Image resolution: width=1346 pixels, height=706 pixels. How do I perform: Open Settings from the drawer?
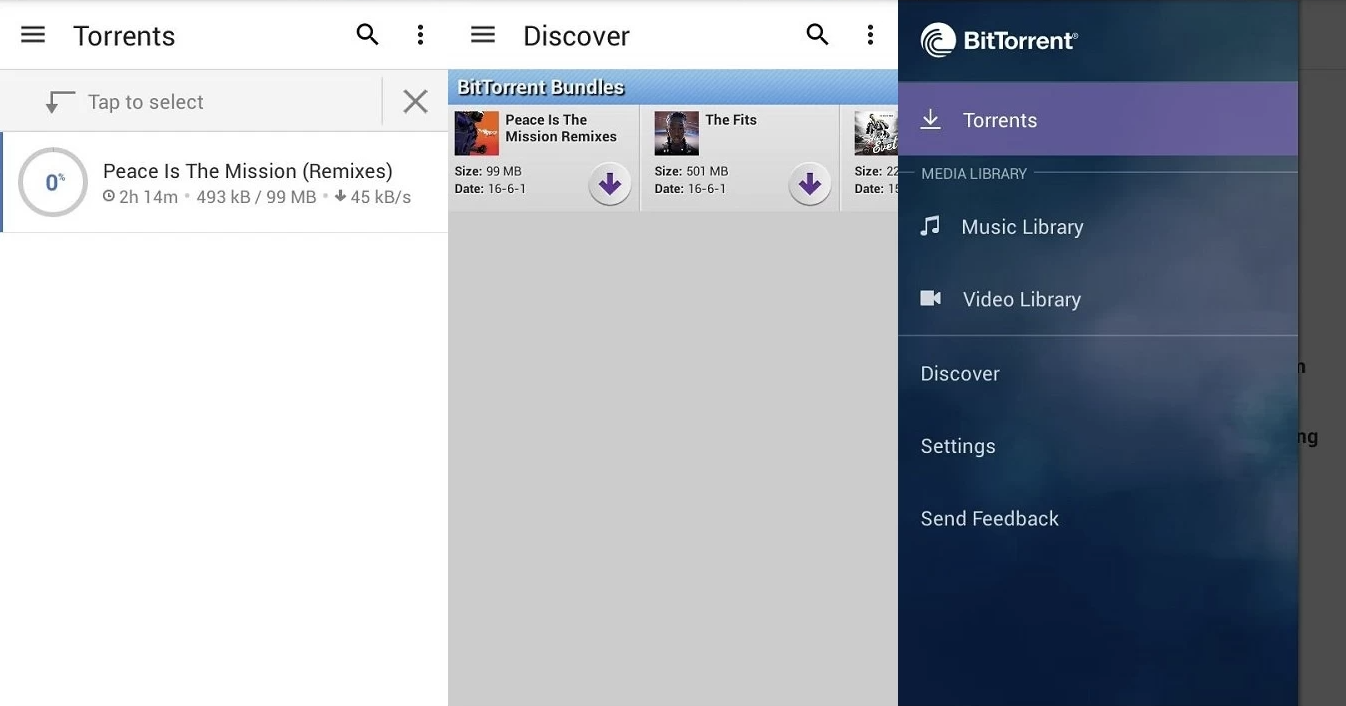tap(957, 446)
